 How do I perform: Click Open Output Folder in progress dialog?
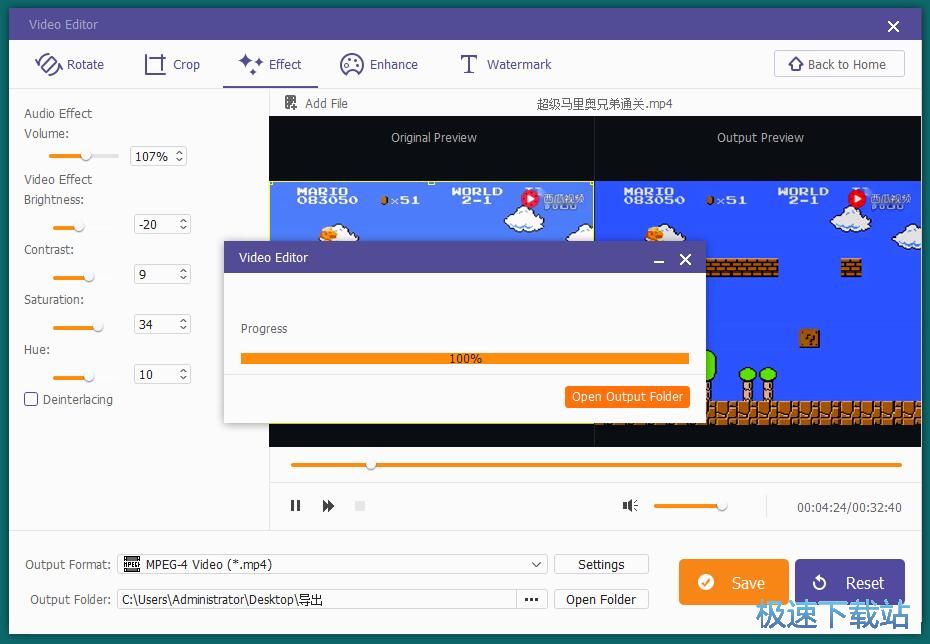627,397
